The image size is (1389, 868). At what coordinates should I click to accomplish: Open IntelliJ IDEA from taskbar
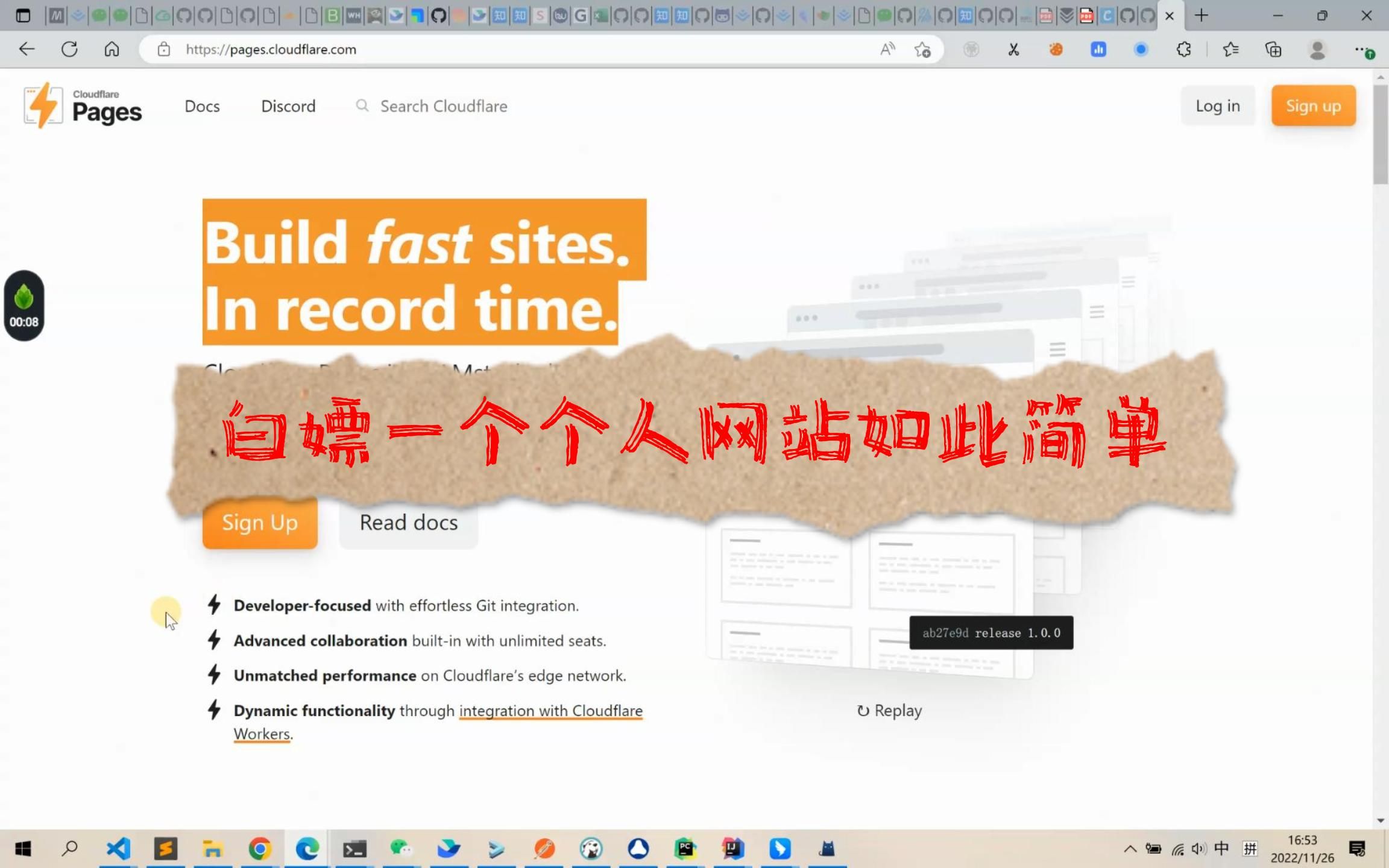(x=732, y=849)
